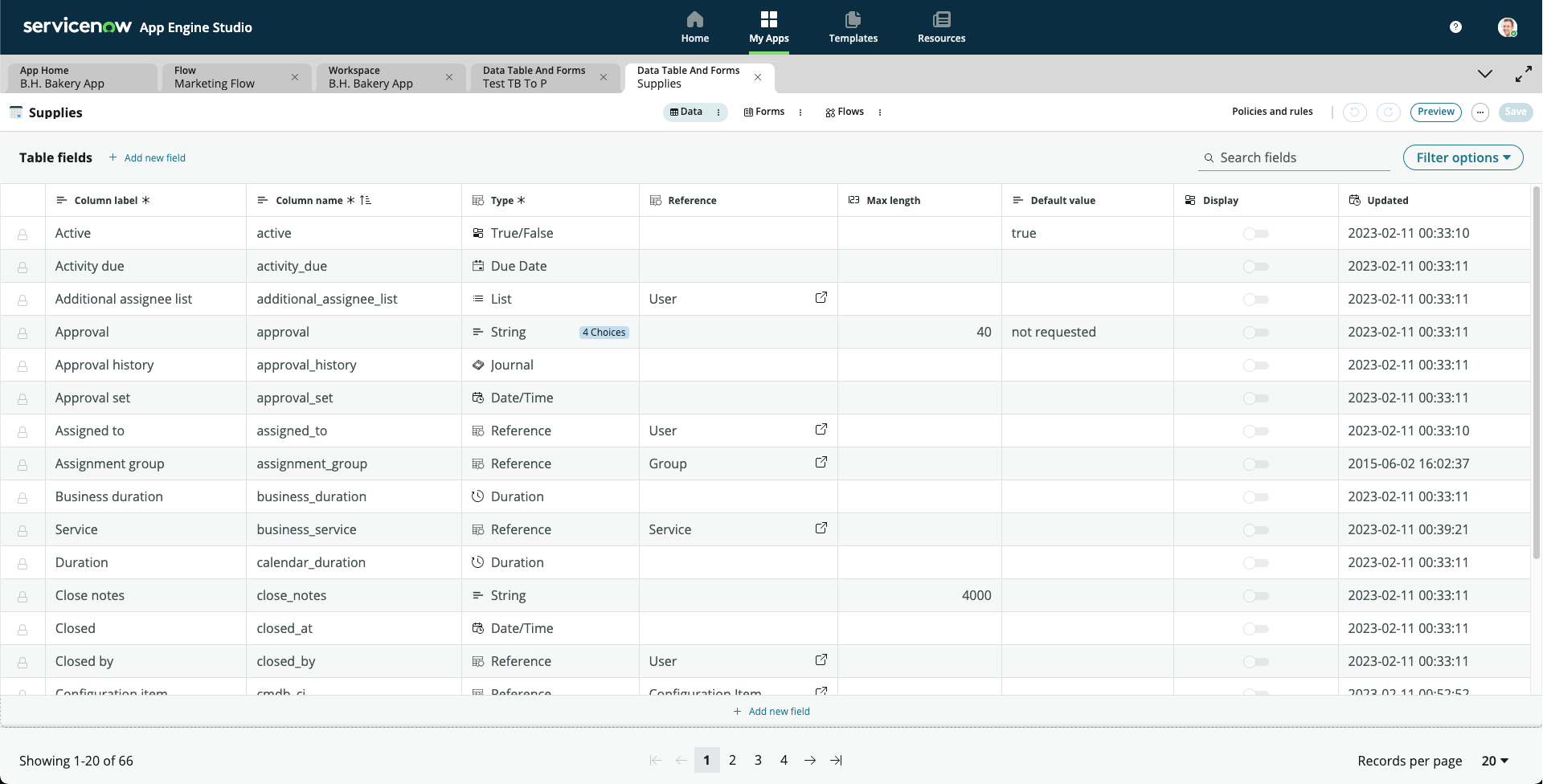
Task: Switch to the Marketing Flow tab
Action: point(227,77)
